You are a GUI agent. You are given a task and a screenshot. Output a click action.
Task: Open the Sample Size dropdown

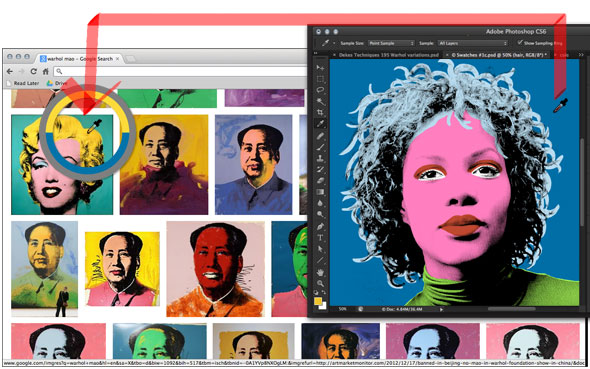[x=391, y=43]
